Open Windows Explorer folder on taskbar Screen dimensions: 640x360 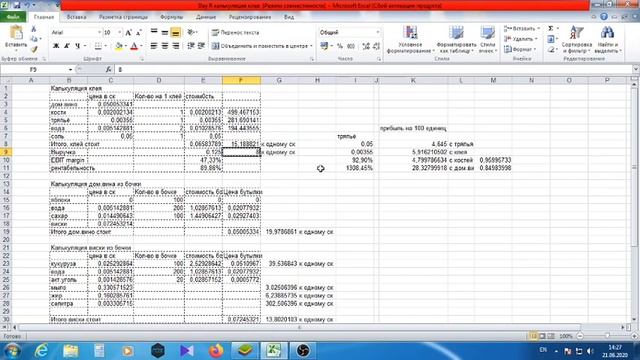pos(71,351)
